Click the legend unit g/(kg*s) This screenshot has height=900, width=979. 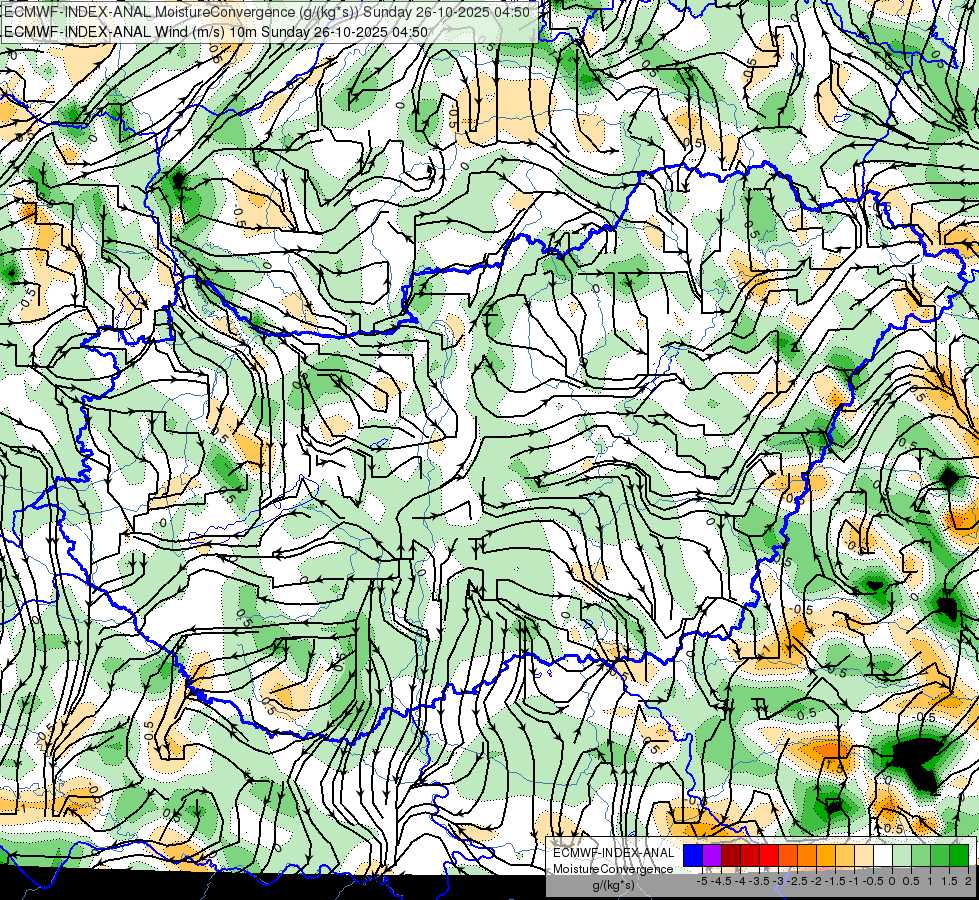click(613, 886)
